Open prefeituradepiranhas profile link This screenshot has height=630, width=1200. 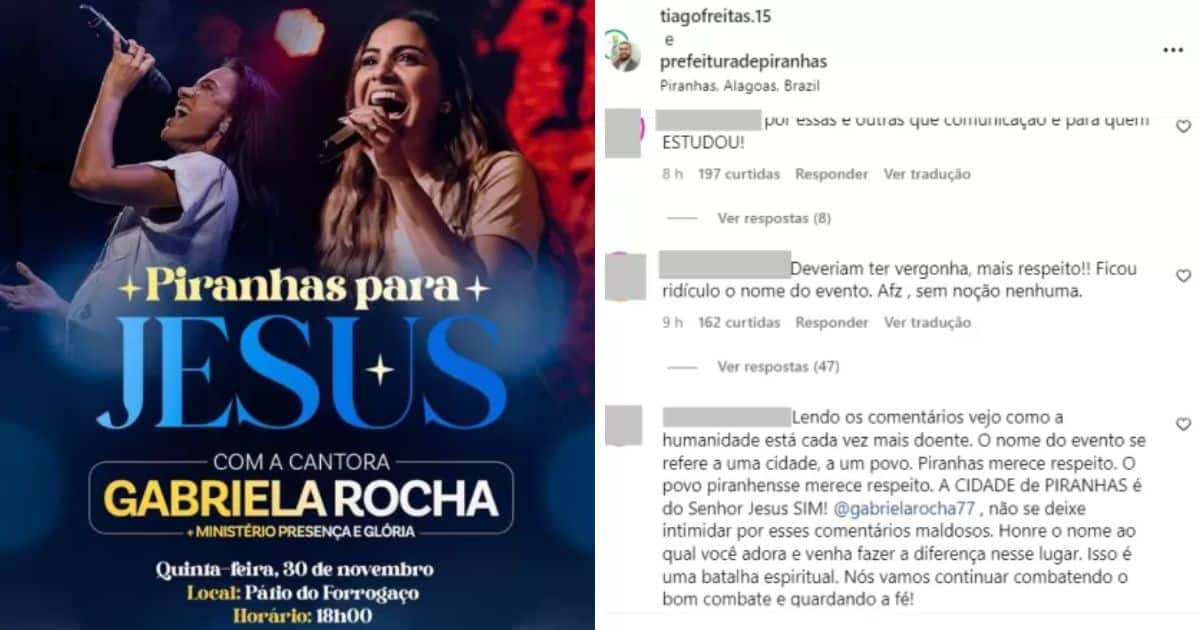[x=743, y=62]
